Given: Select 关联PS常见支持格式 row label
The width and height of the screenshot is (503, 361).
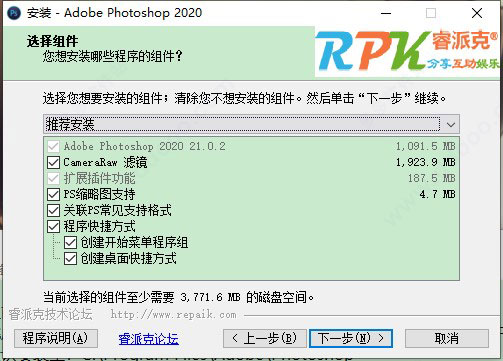Looking at the screenshot, I should (117, 210).
